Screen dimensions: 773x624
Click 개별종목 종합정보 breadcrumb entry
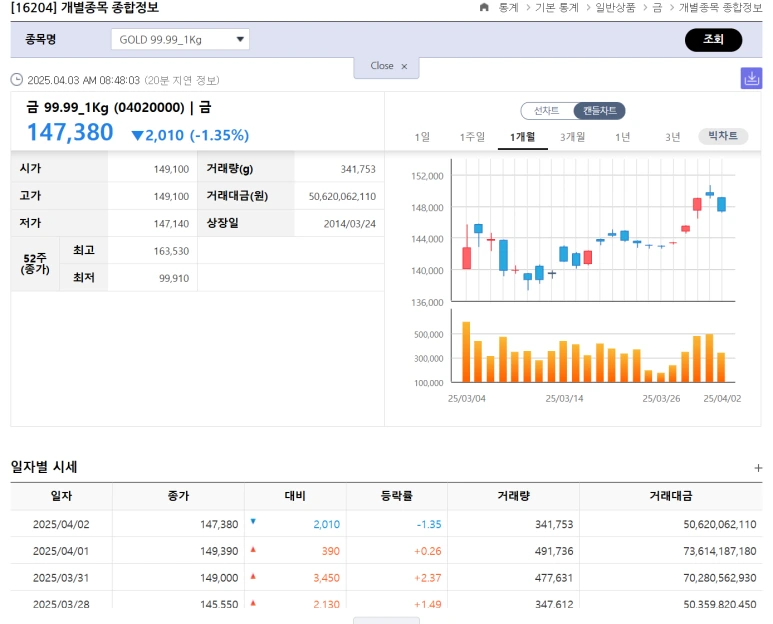(x=720, y=7)
